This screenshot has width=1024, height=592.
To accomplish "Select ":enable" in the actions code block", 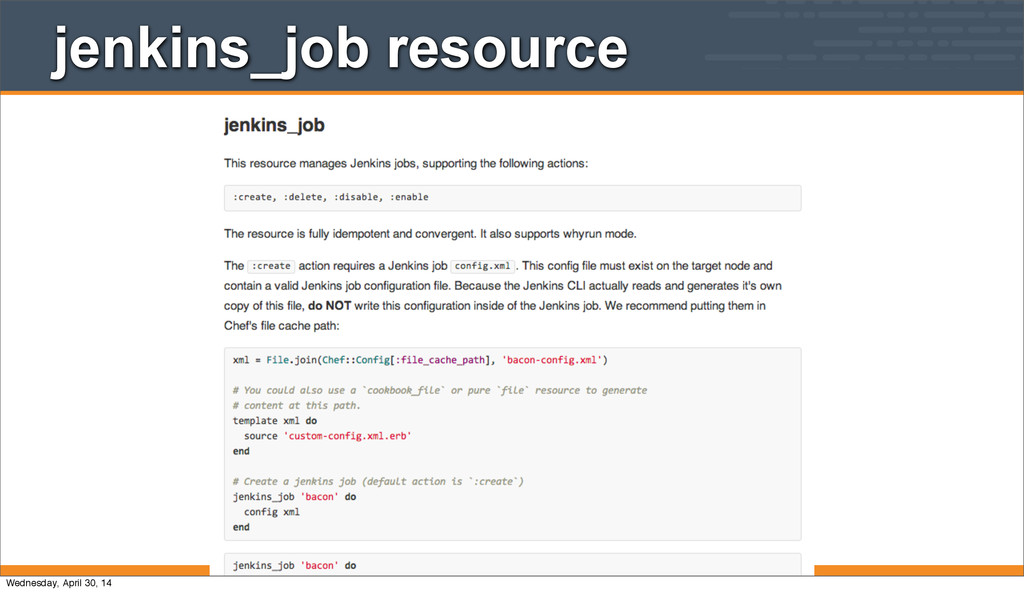I will 410,197.
